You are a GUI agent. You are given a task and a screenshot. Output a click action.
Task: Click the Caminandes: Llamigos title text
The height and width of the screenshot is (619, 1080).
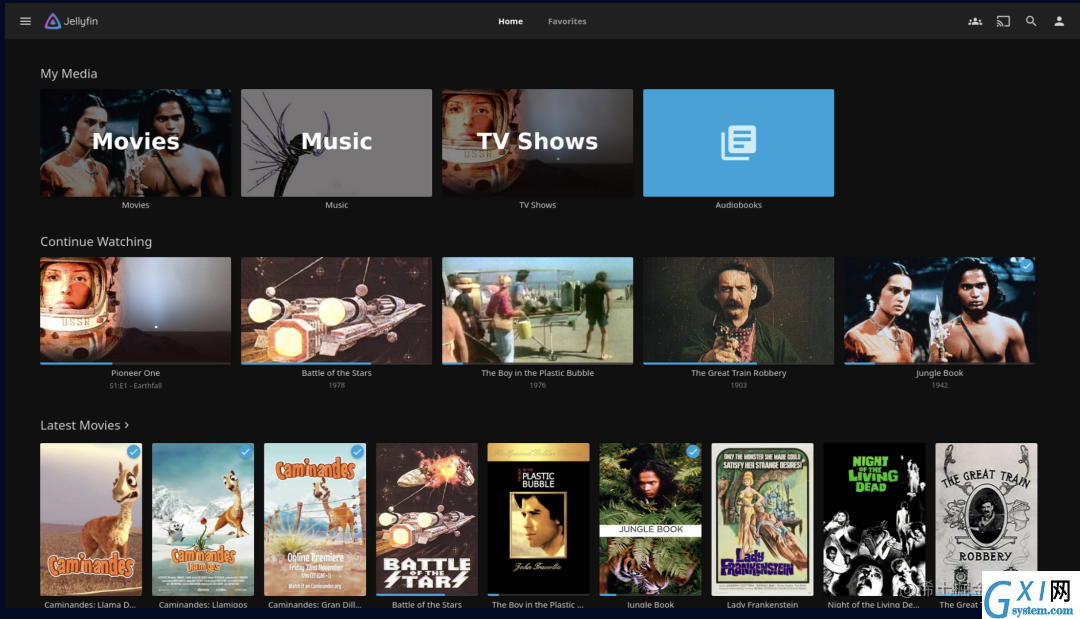coord(203,605)
